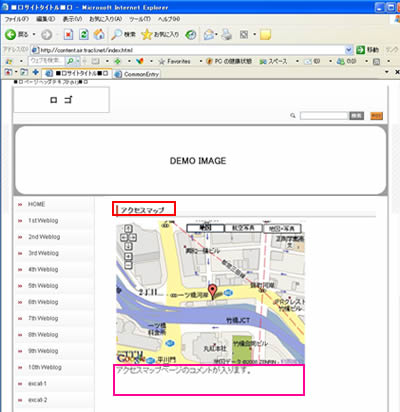Expand the Mail button dropdown arrow

click(216, 34)
